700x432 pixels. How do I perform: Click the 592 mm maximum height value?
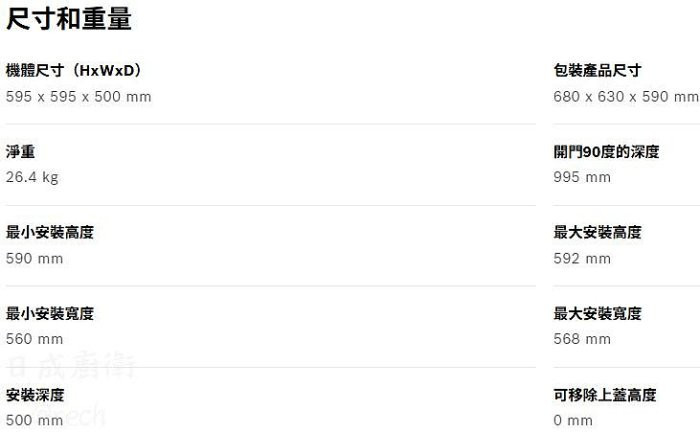[x=582, y=258]
